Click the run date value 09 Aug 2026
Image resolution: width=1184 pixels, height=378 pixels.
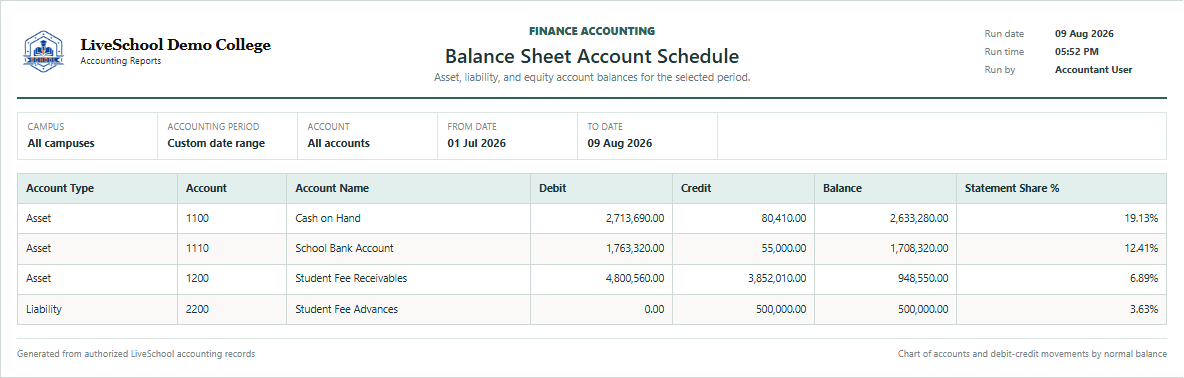coord(1084,34)
